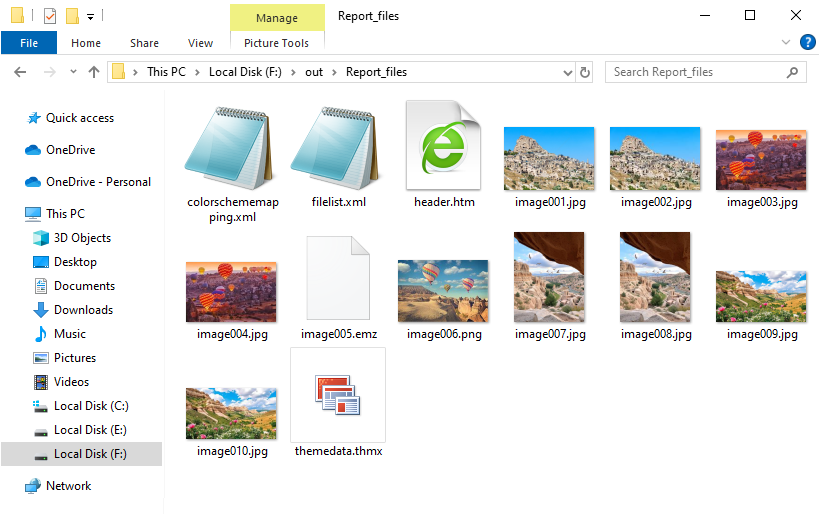Select image004.jpg balloon thumbnail

click(x=231, y=292)
